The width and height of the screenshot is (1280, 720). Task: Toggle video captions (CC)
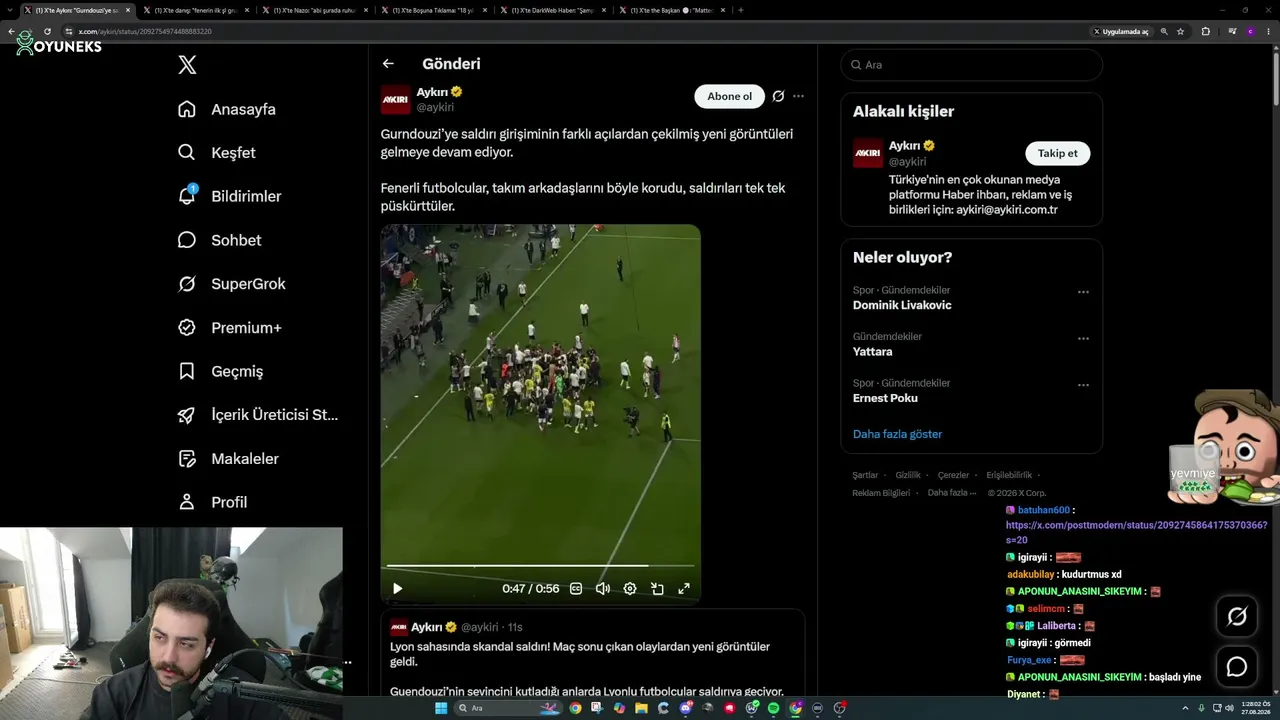click(x=576, y=589)
